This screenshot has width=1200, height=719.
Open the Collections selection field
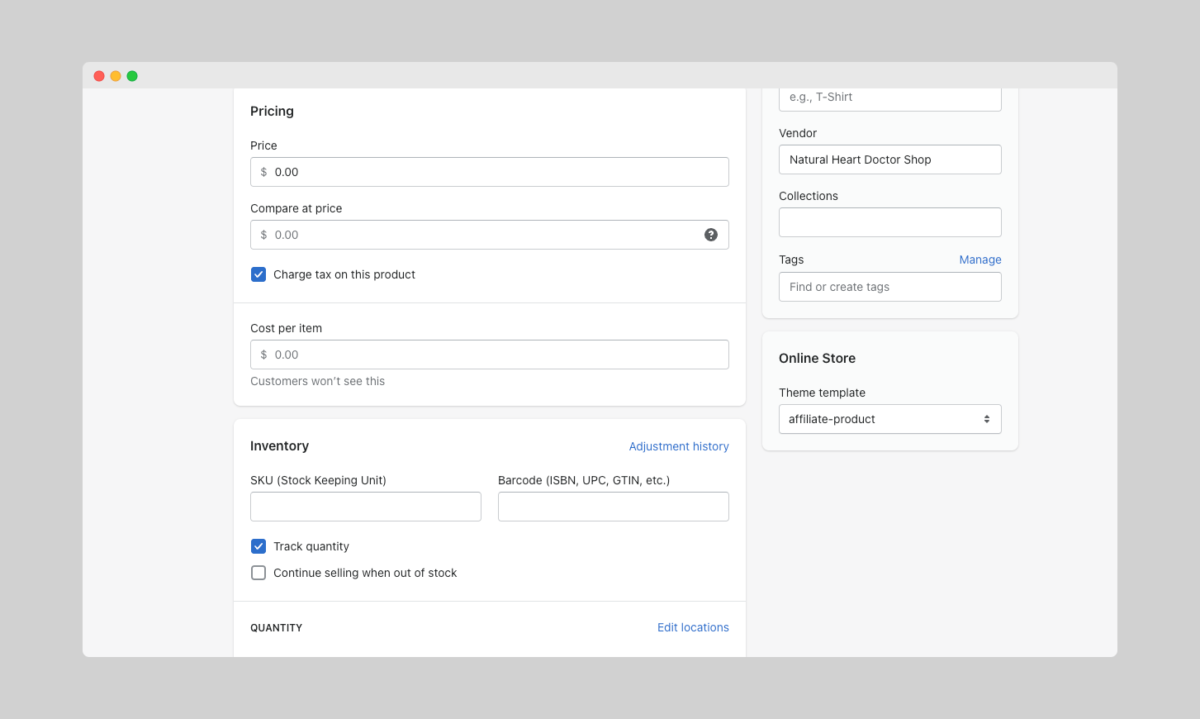coord(889,222)
